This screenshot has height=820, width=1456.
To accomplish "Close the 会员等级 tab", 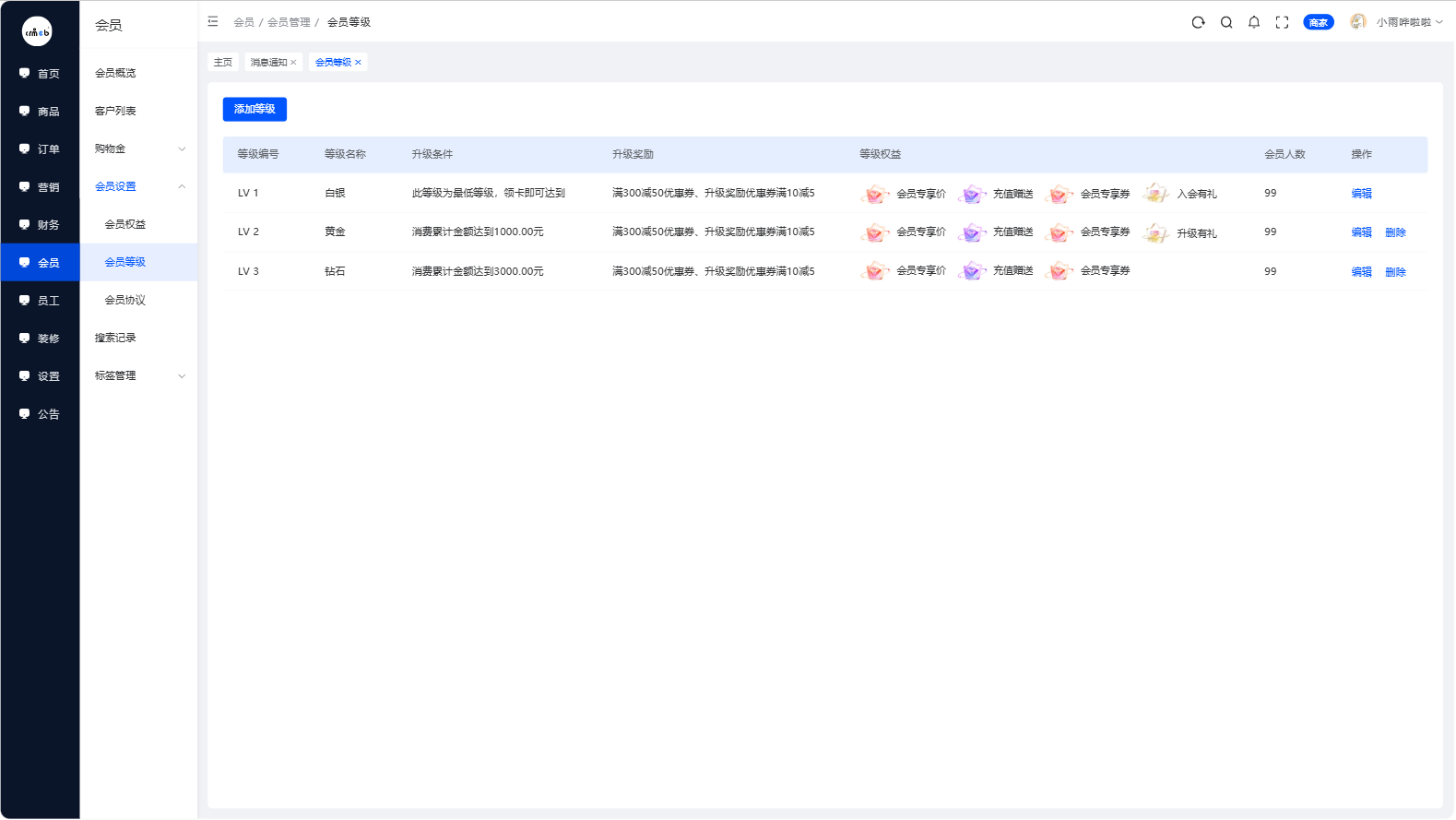I will [359, 62].
